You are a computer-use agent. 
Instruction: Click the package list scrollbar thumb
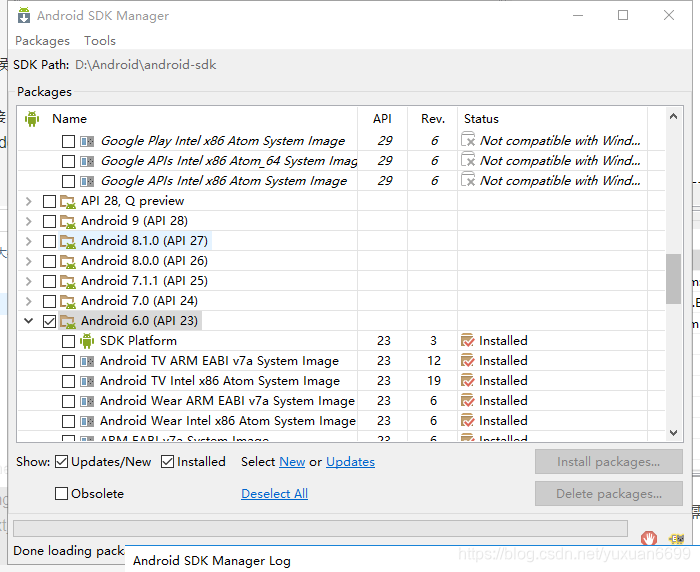[673, 279]
